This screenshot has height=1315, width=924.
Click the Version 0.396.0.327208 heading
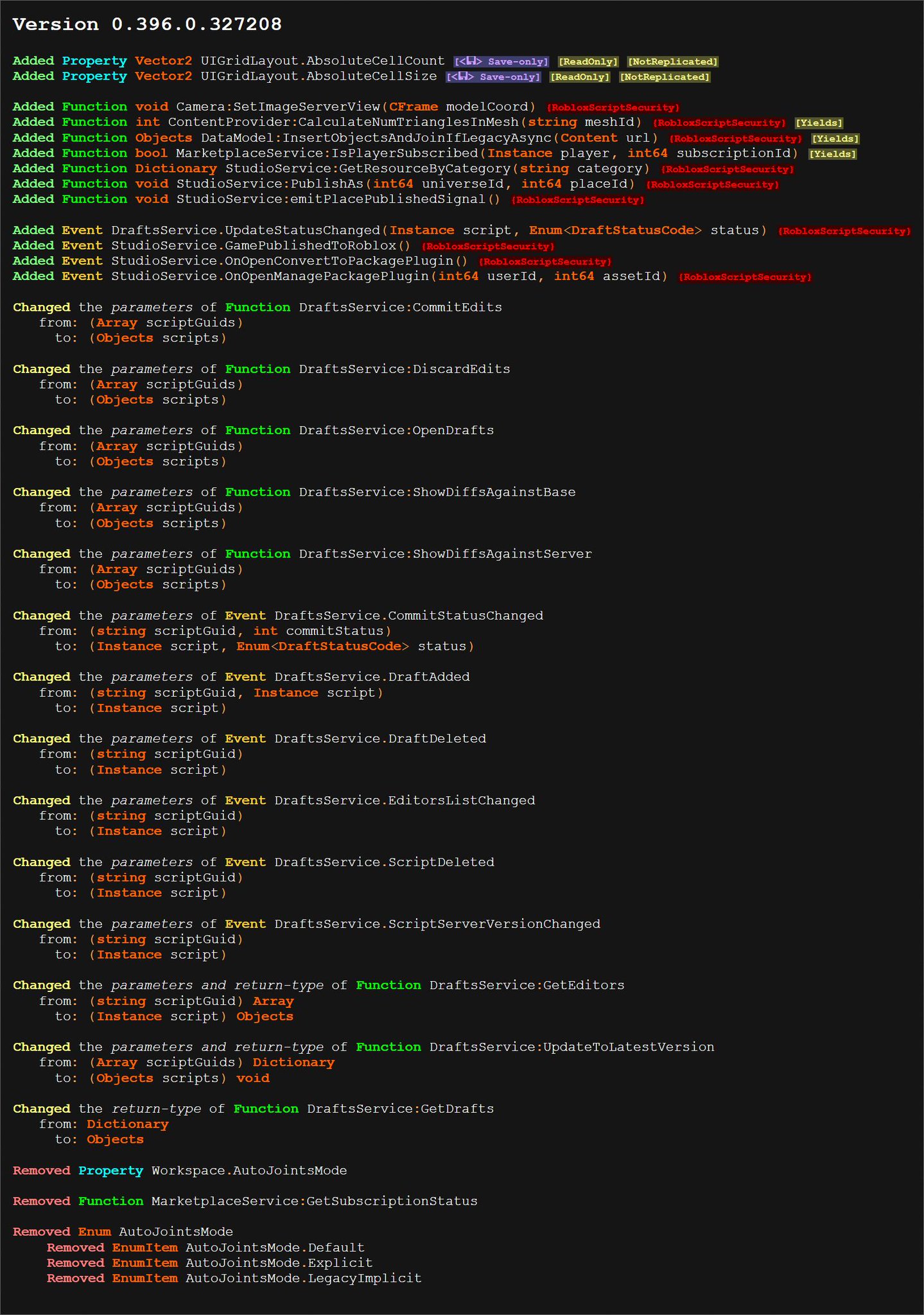point(147,24)
